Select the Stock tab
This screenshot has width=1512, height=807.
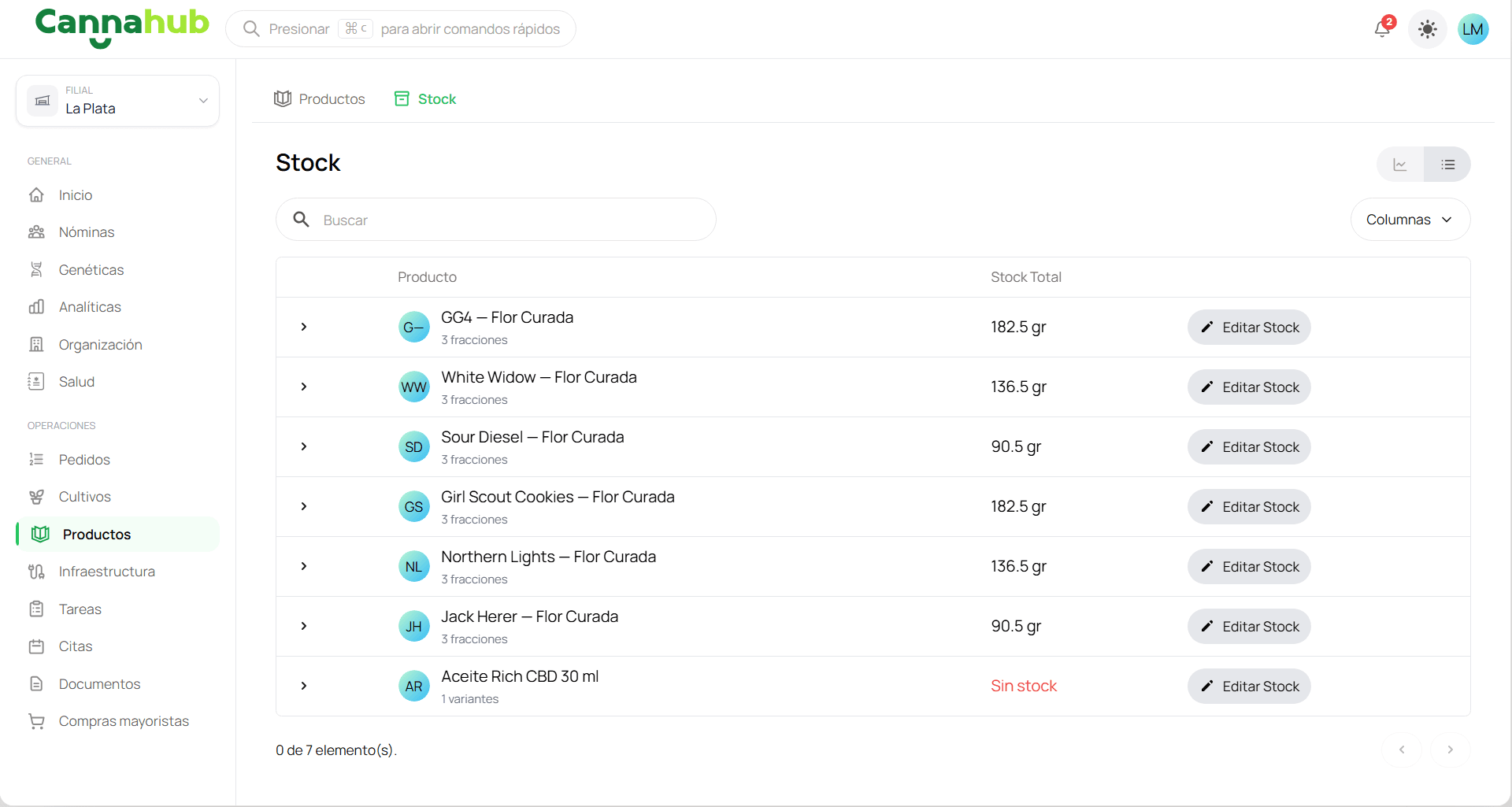(425, 99)
